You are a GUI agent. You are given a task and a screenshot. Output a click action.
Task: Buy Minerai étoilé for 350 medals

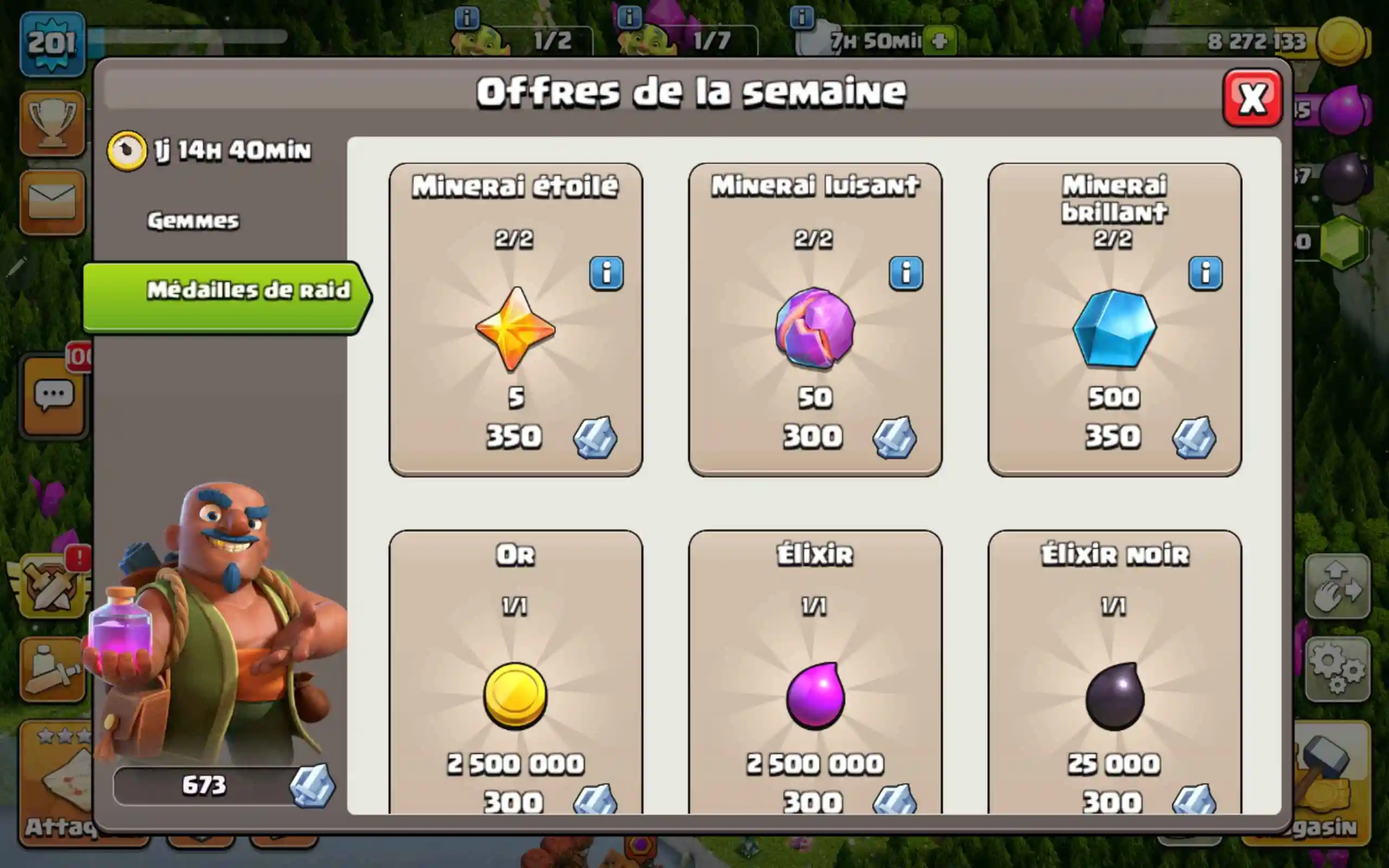pos(551,437)
